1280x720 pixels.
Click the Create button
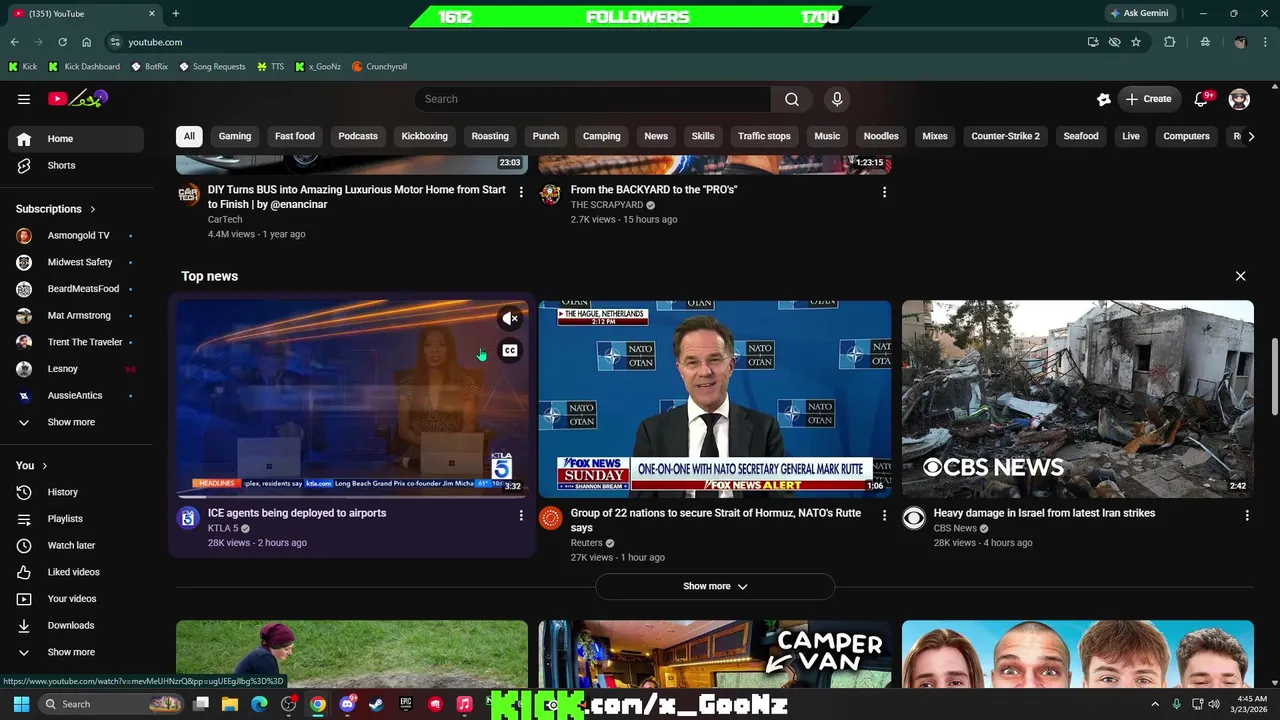click(1148, 99)
